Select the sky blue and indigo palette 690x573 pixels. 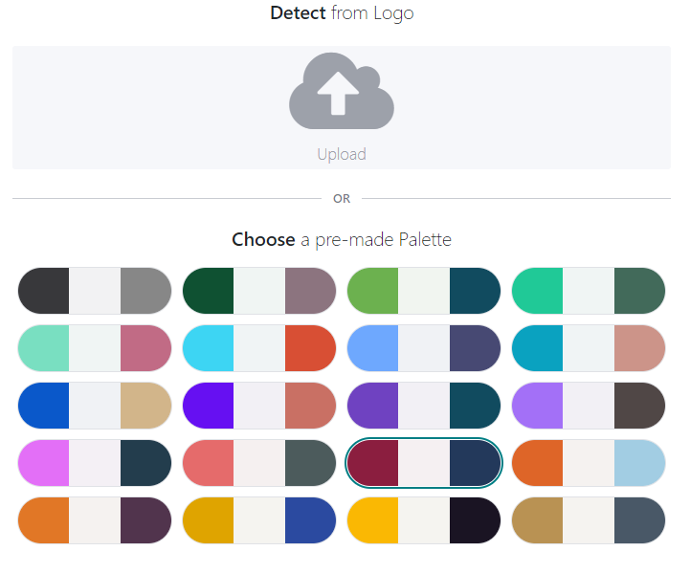tap(424, 348)
